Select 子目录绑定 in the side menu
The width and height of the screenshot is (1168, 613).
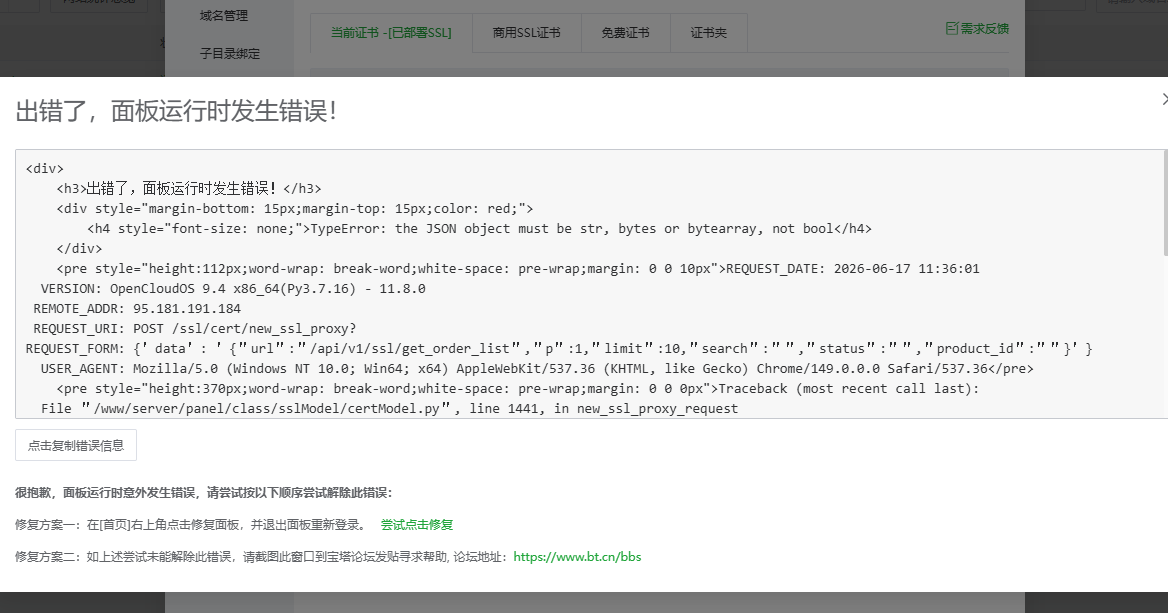point(229,54)
